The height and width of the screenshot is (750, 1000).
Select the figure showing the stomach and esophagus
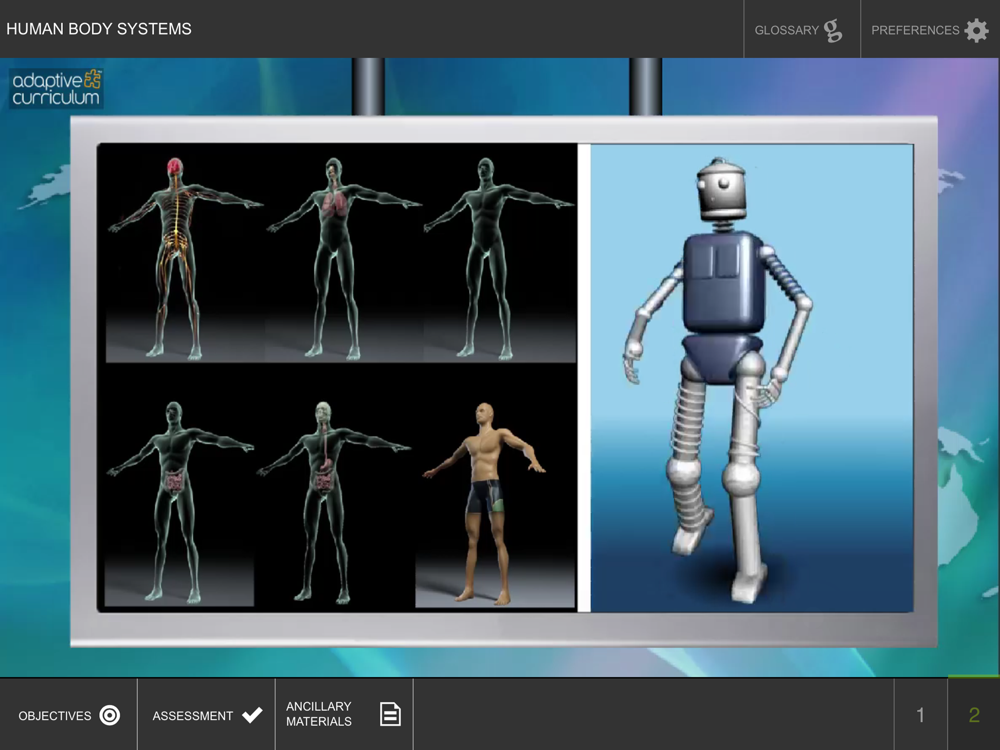tap(334, 503)
